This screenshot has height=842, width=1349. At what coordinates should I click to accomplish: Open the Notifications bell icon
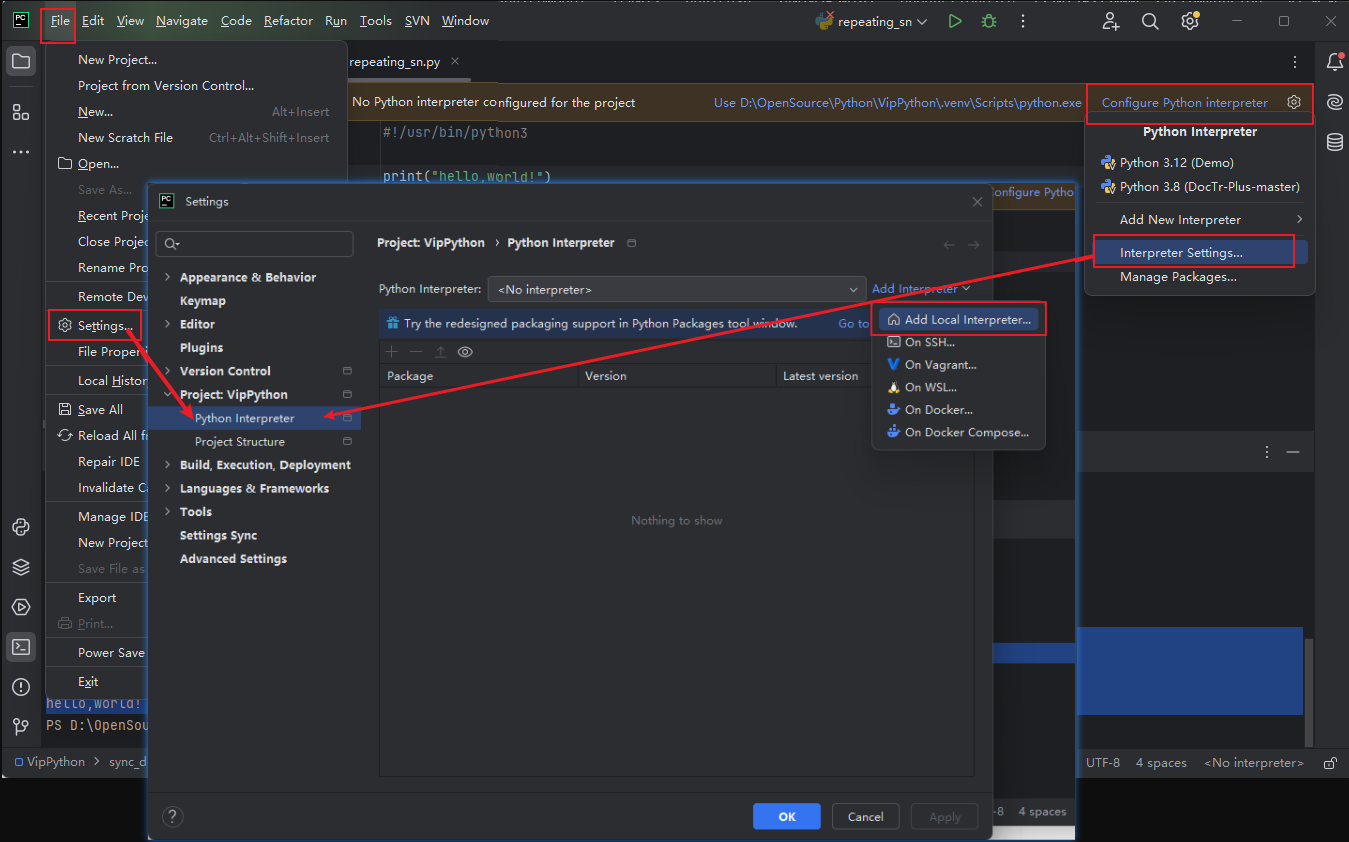point(1334,62)
